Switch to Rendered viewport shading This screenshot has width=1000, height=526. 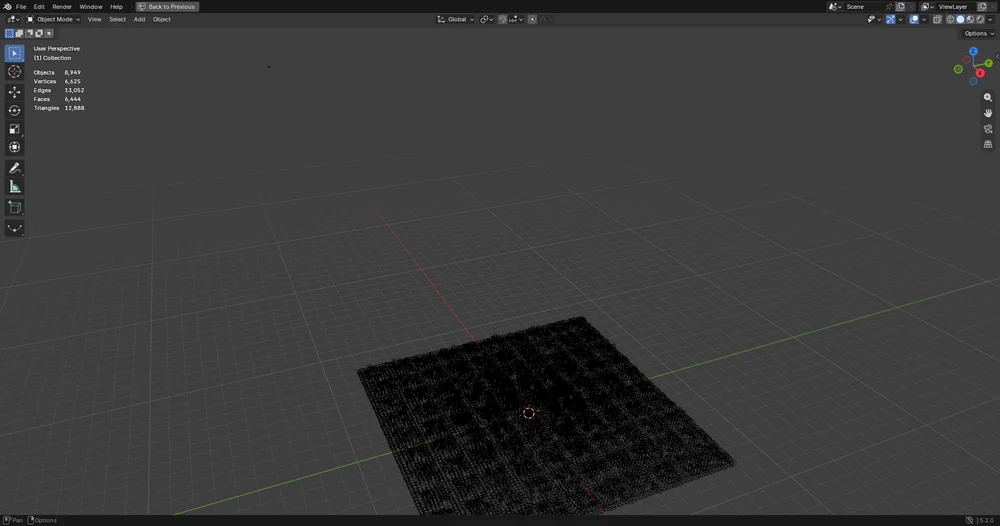point(980,19)
